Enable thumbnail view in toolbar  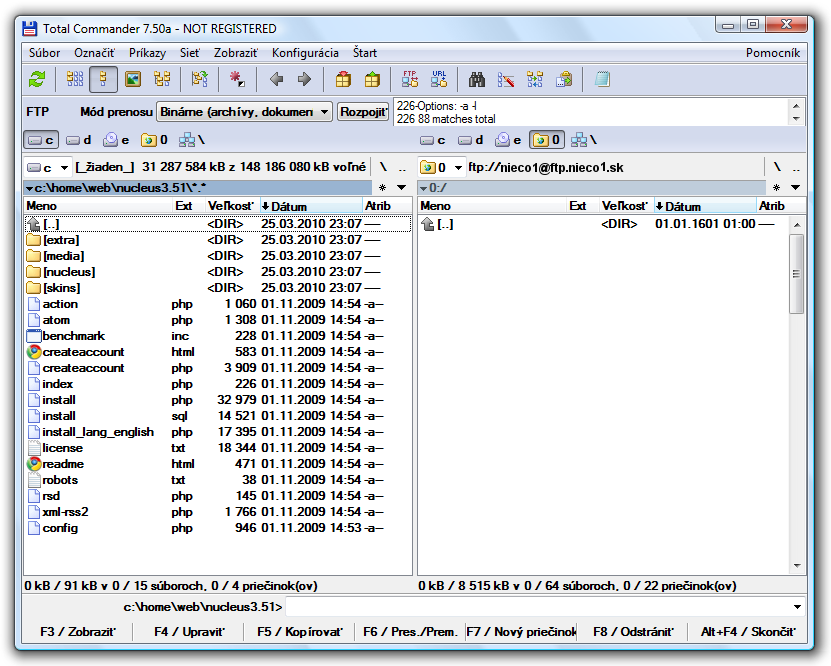pos(132,79)
